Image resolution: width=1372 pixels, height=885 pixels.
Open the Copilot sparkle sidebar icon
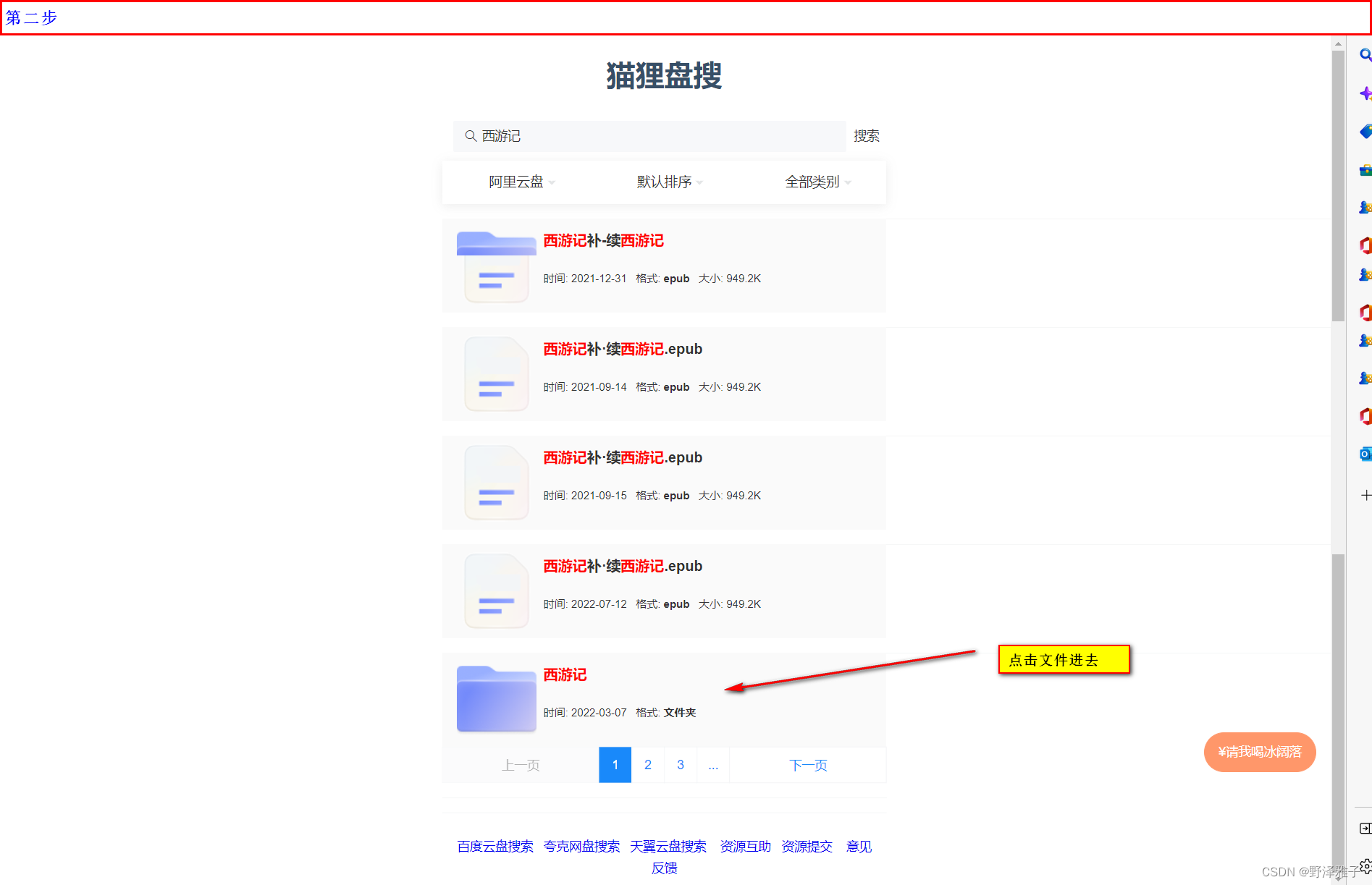(1365, 93)
